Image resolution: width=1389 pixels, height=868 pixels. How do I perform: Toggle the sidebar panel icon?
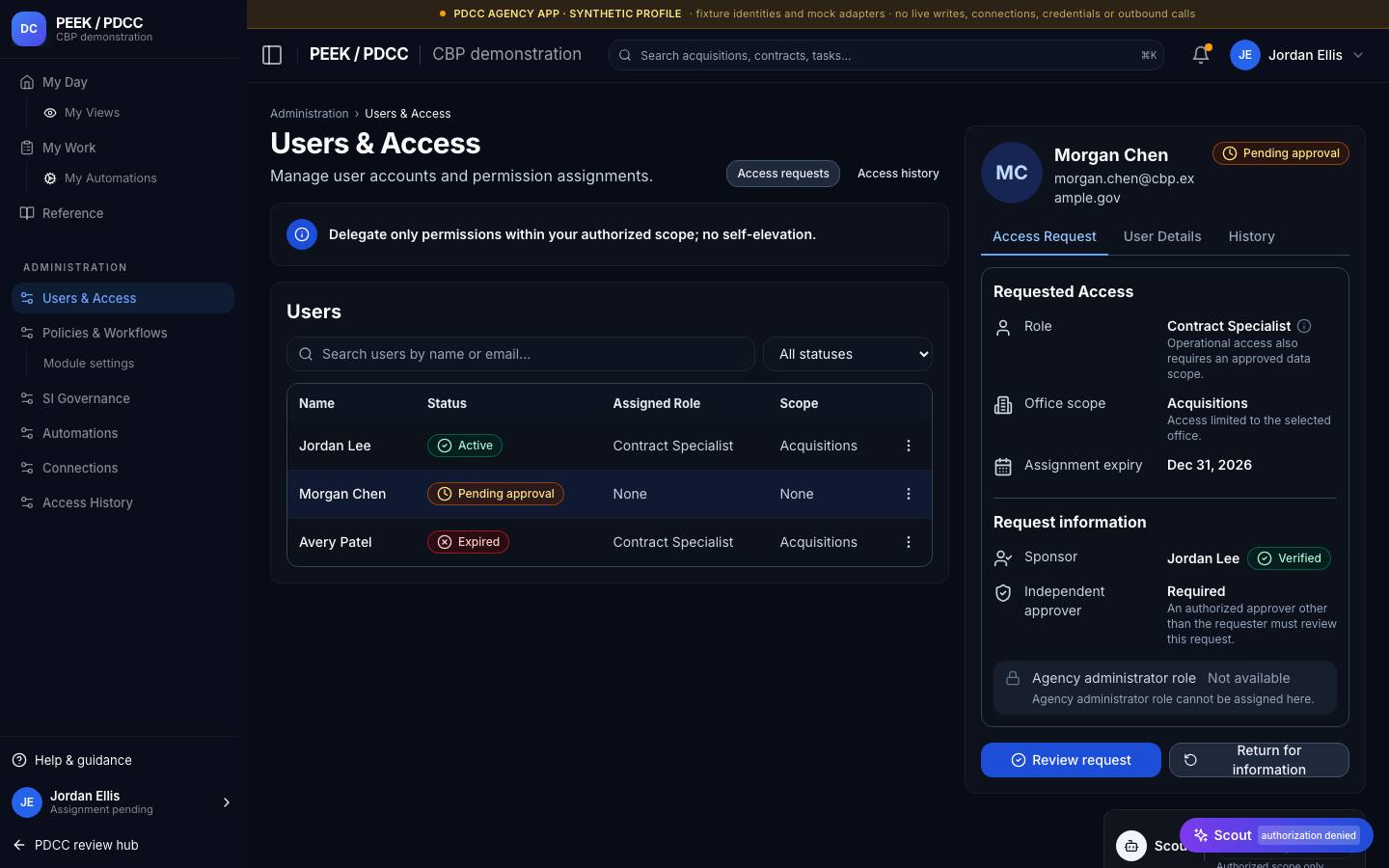(x=272, y=55)
